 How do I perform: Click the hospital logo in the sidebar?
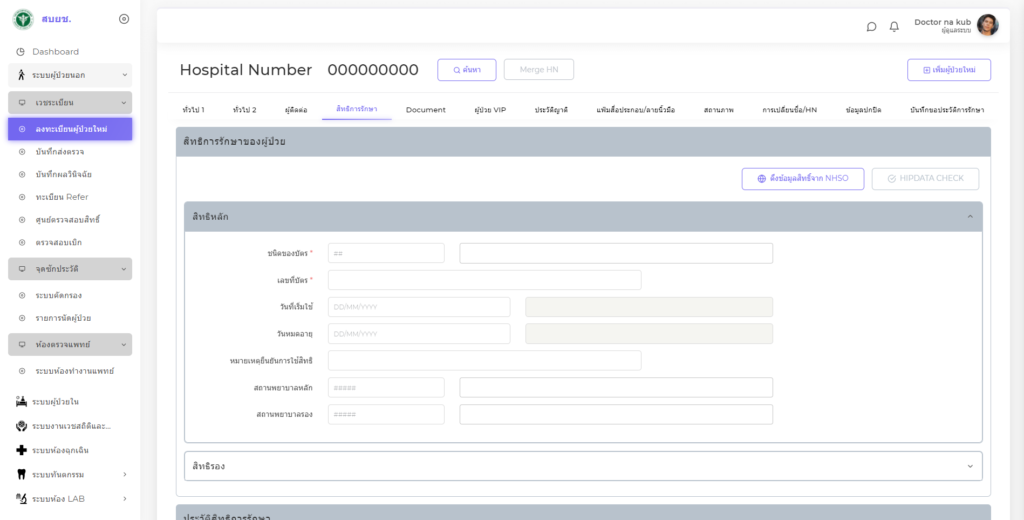[x=22, y=19]
